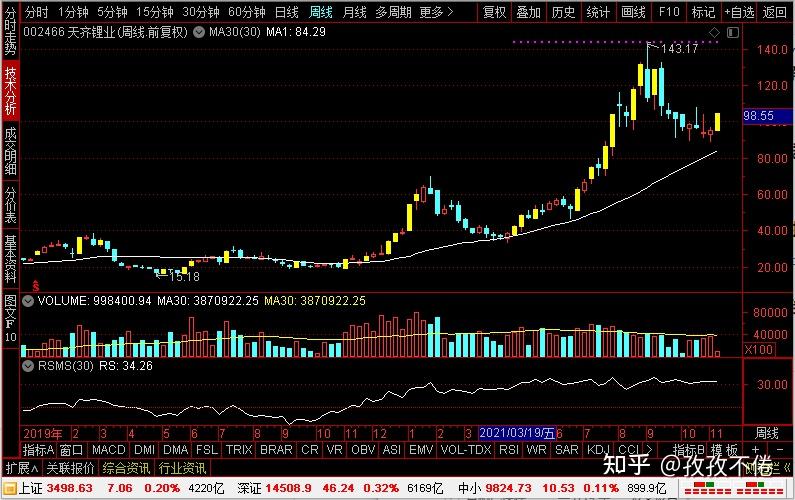Viewport: 795px width, 500px height.
Task: Switch to the 60分钟 timeframe tab
Action: click(x=246, y=12)
